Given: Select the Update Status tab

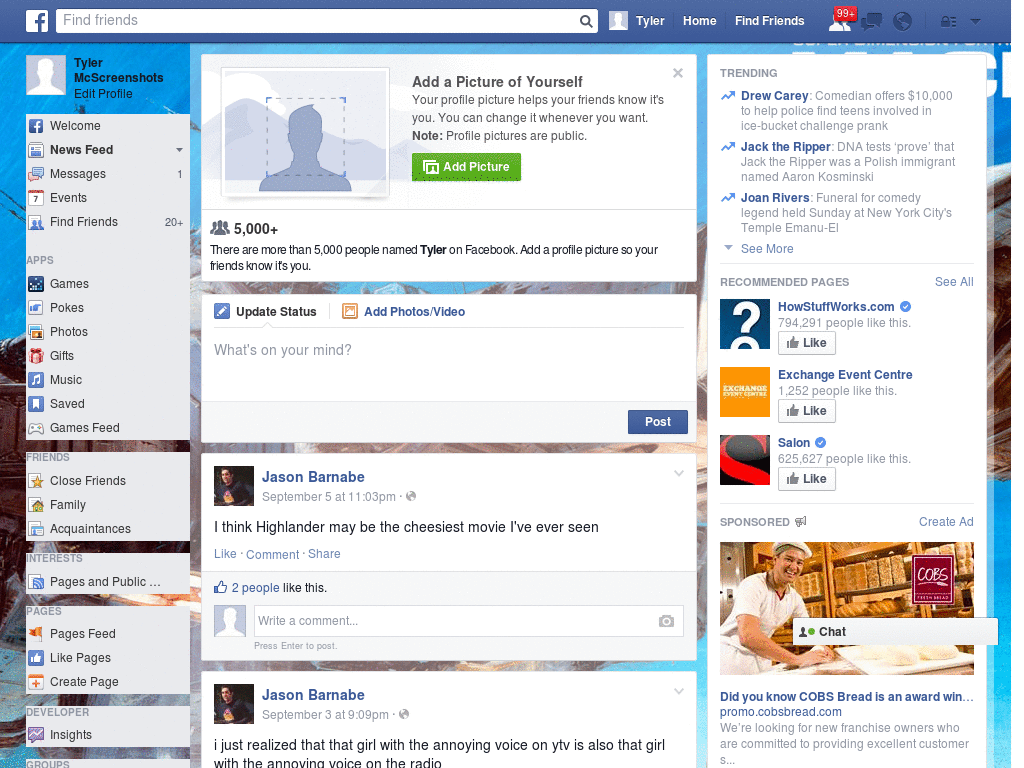Looking at the screenshot, I should click(x=265, y=312).
